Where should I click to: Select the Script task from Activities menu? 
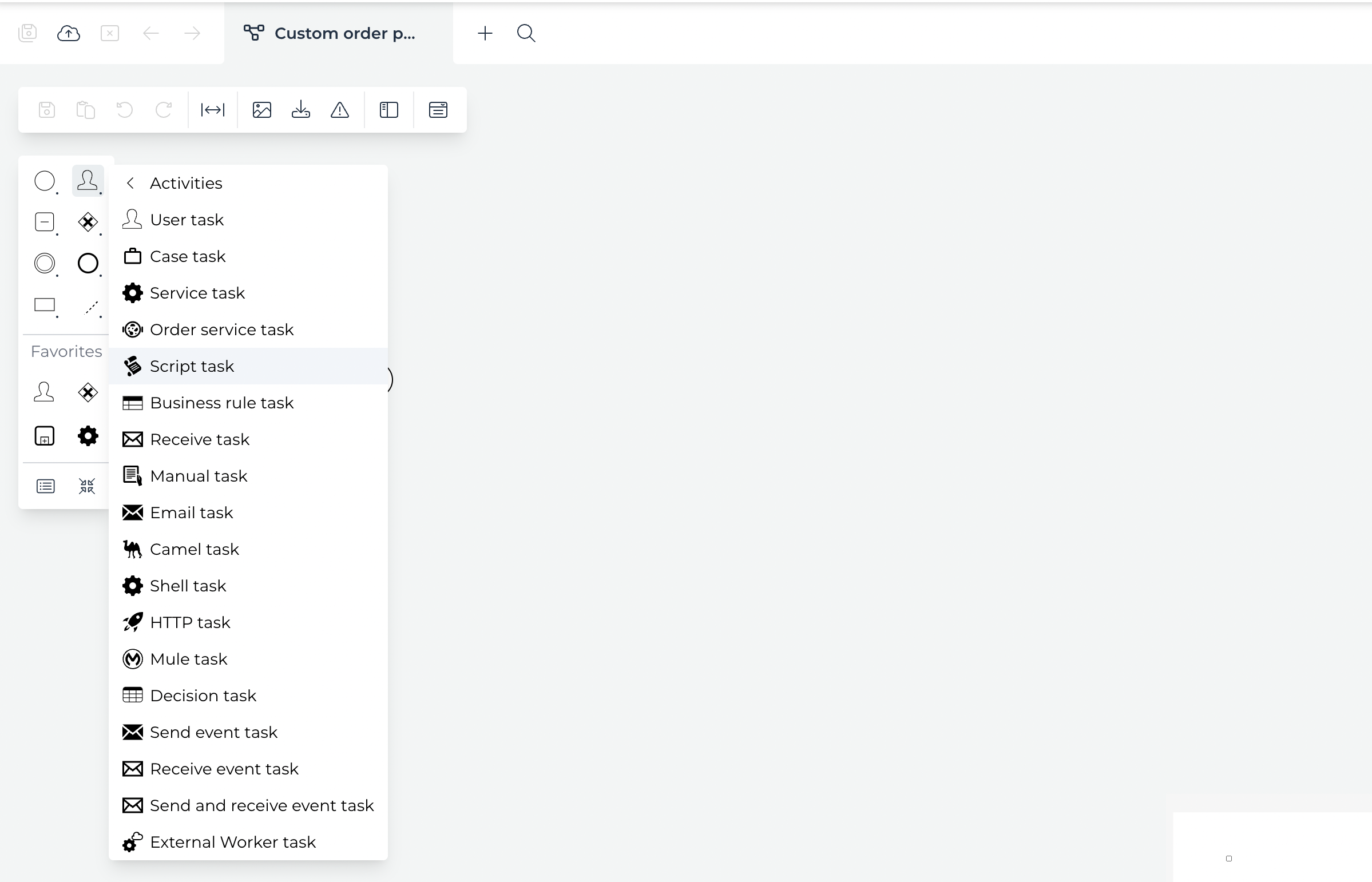pyautogui.click(x=192, y=366)
